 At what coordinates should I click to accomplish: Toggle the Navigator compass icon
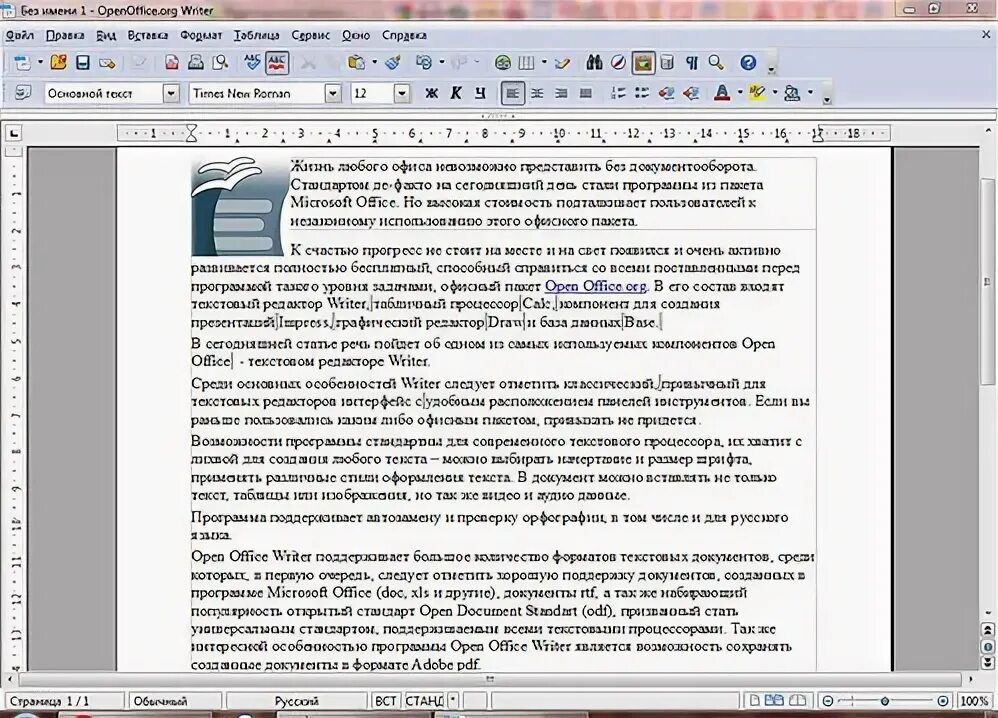click(x=618, y=62)
